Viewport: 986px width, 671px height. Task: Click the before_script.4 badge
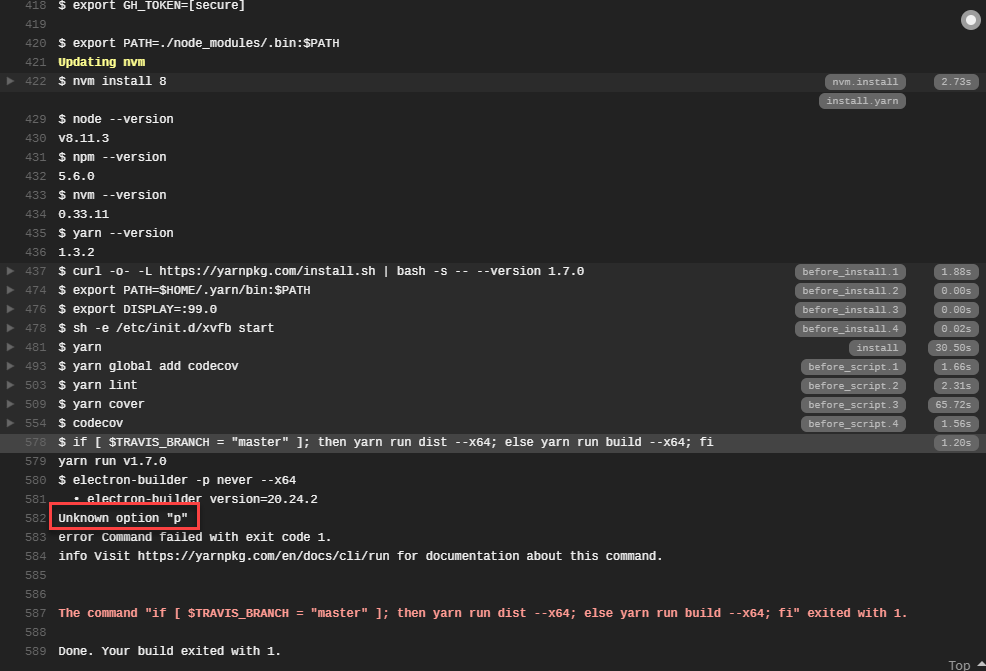(x=853, y=424)
